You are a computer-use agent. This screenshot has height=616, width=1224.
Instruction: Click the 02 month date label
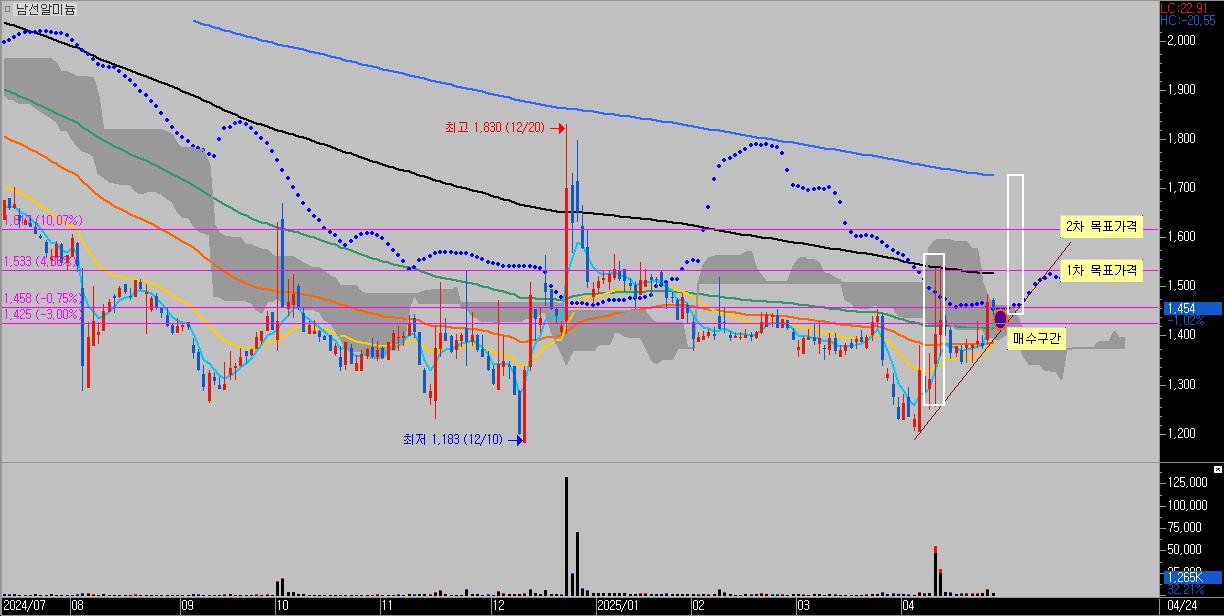[x=699, y=605]
